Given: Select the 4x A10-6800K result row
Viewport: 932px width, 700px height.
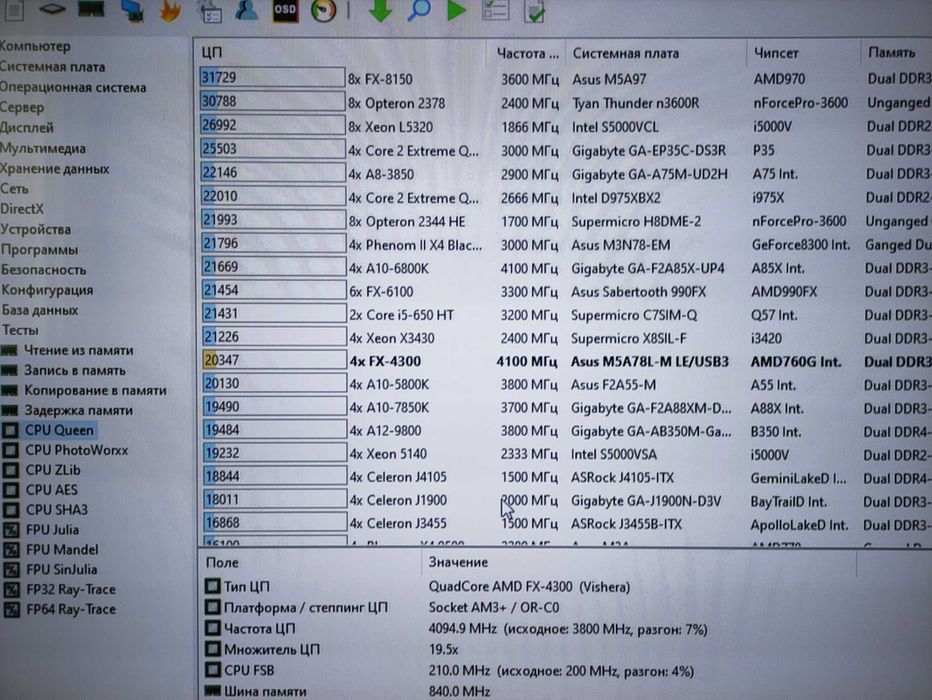Looking at the screenshot, I should 565,268.
